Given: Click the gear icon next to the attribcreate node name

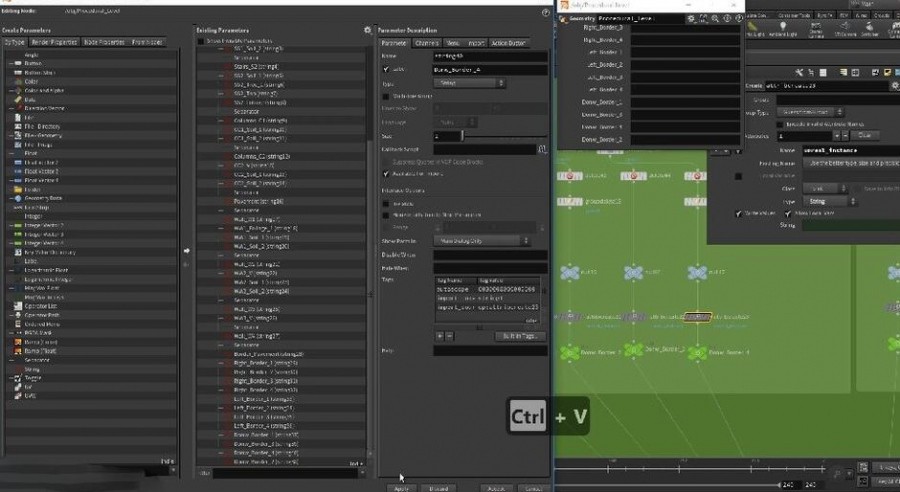Looking at the screenshot, I should tap(894, 86).
